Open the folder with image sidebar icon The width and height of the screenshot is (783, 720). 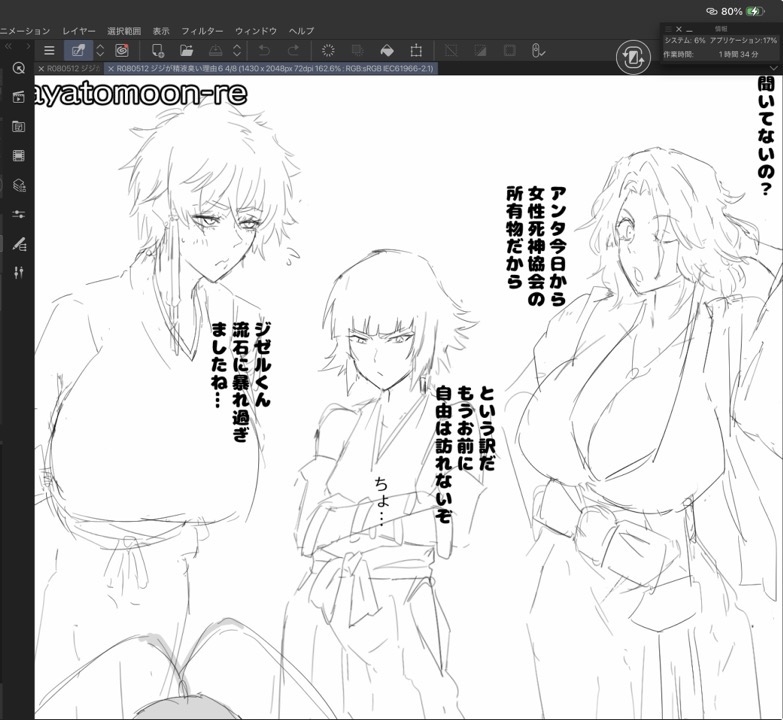pyautogui.click(x=18, y=126)
